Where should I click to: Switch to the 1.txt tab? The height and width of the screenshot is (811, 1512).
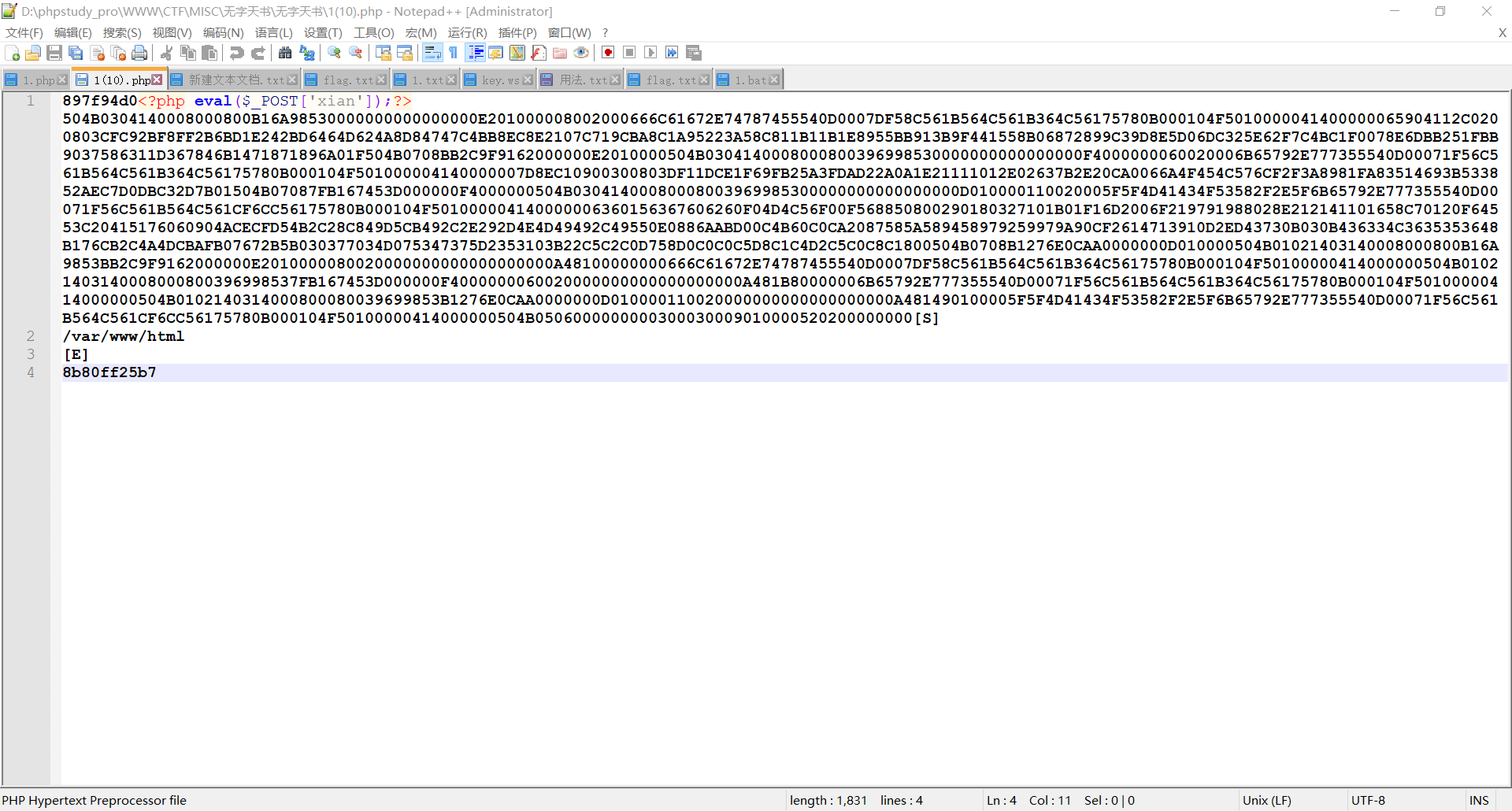point(425,80)
